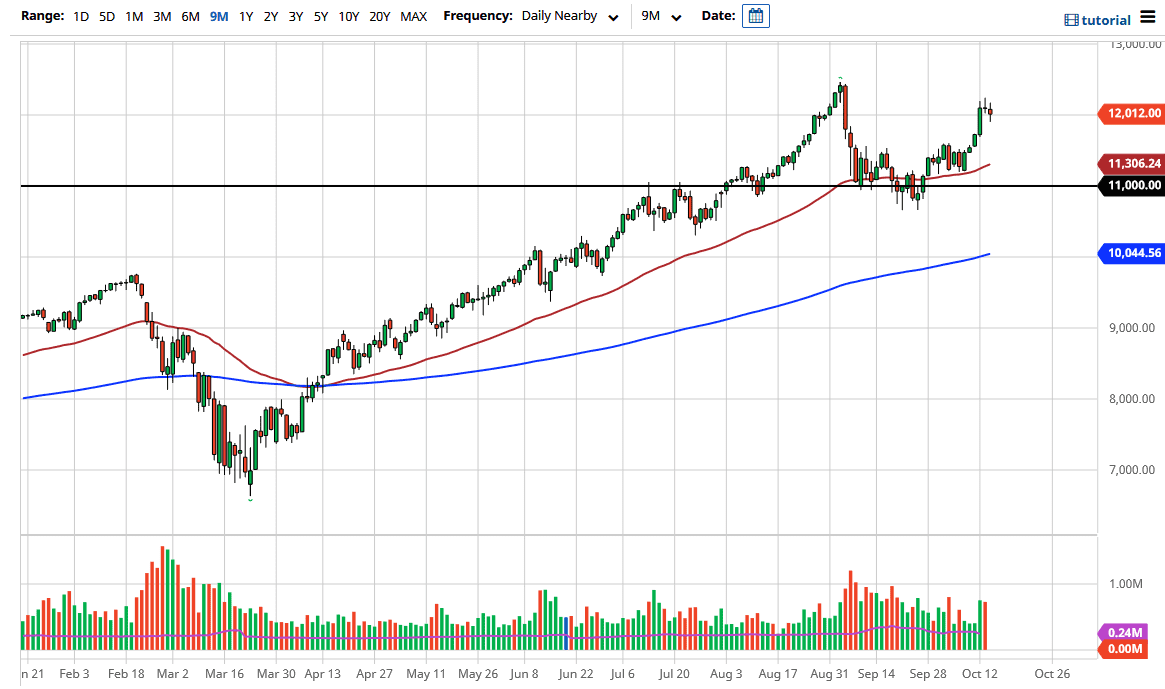Choose the 5Y range option

[x=319, y=16]
